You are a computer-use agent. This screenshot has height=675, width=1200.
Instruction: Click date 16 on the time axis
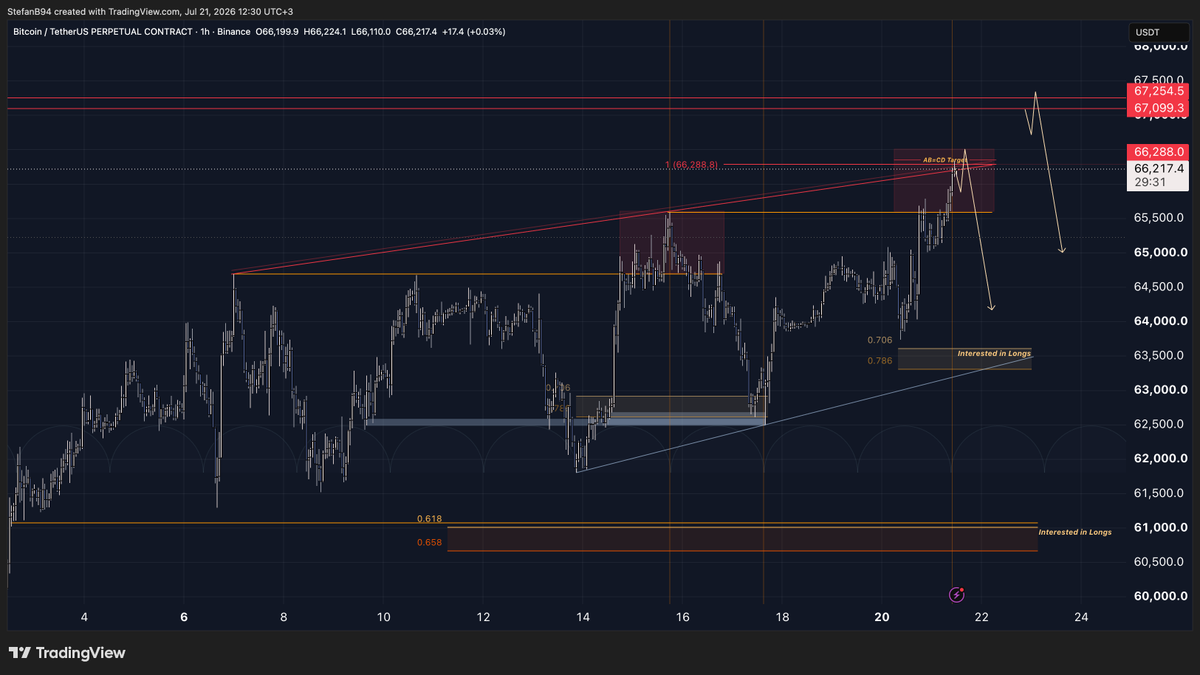click(682, 617)
